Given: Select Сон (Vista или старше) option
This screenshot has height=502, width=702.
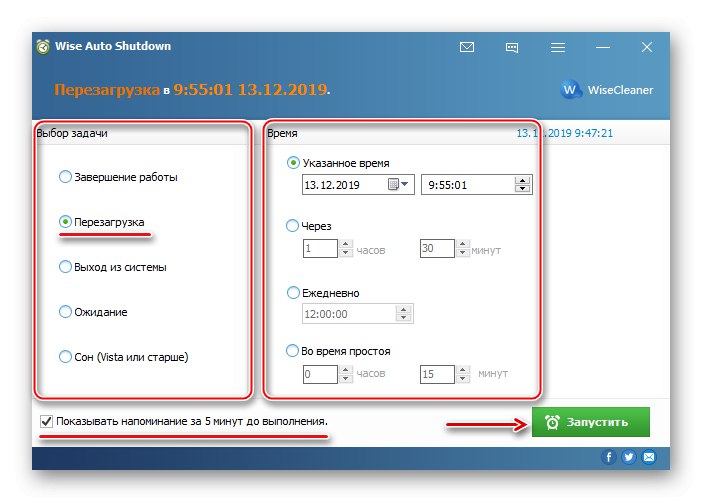Looking at the screenshot, I should (x=124, y=357).
